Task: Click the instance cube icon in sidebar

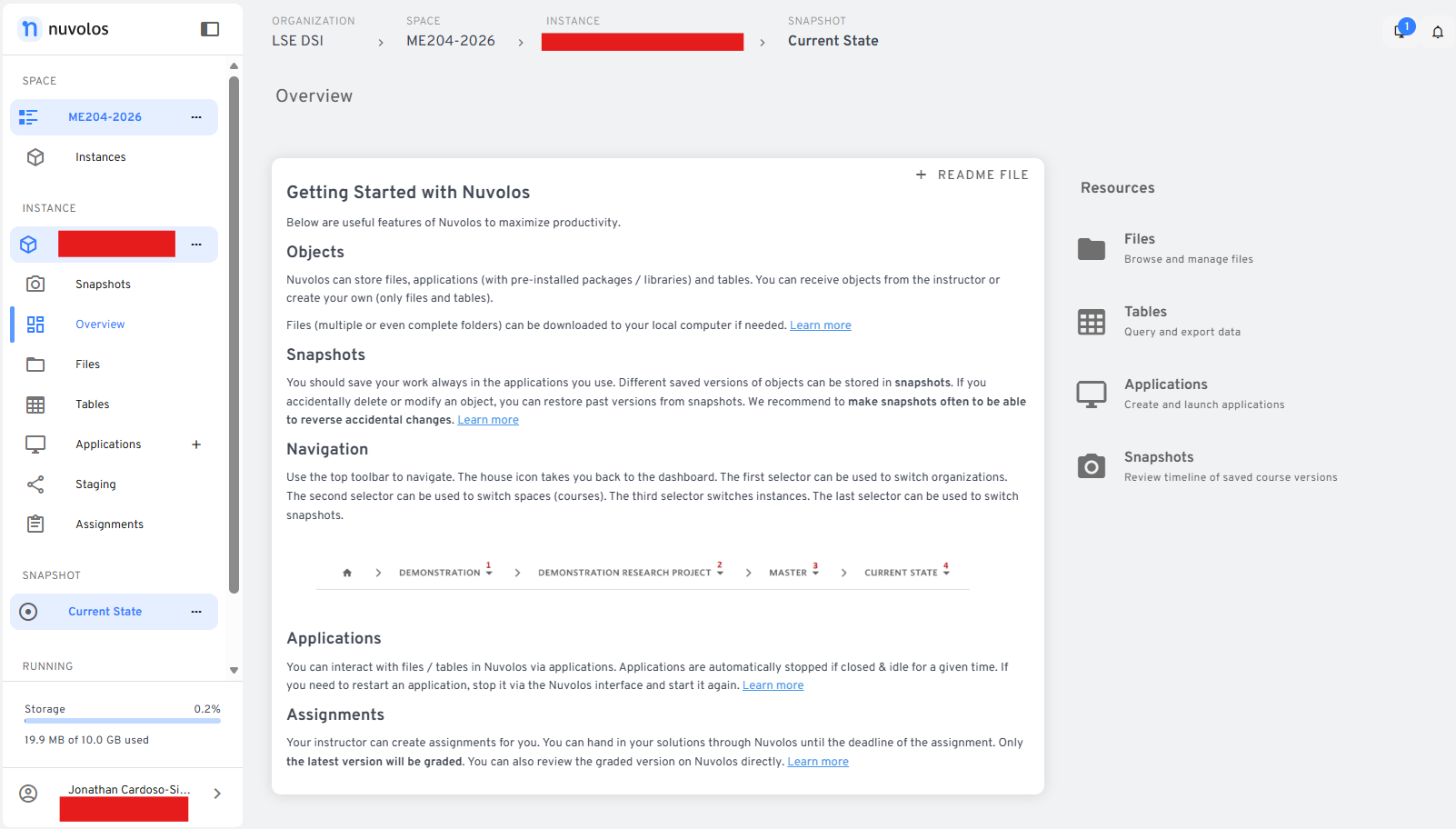Action: click(28, 245)
